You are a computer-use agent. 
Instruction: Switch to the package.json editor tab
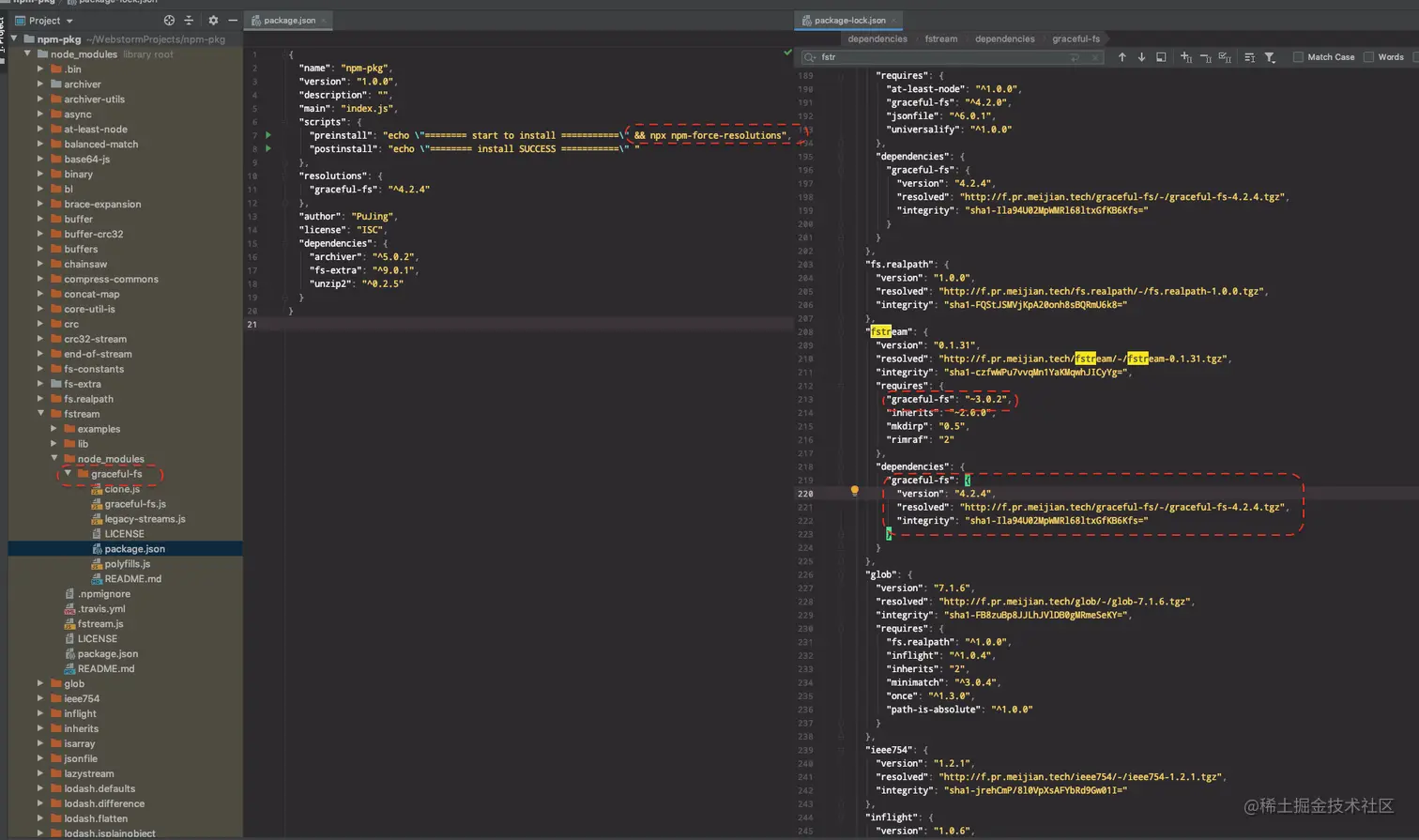[x=289, y=20]
